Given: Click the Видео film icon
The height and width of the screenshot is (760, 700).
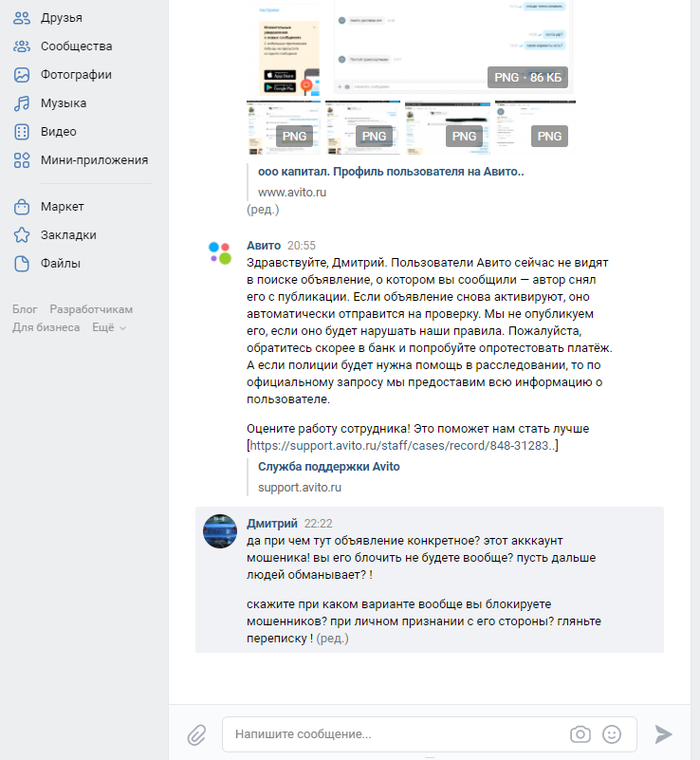Looking at the screenshot, I should pos(21,132).
